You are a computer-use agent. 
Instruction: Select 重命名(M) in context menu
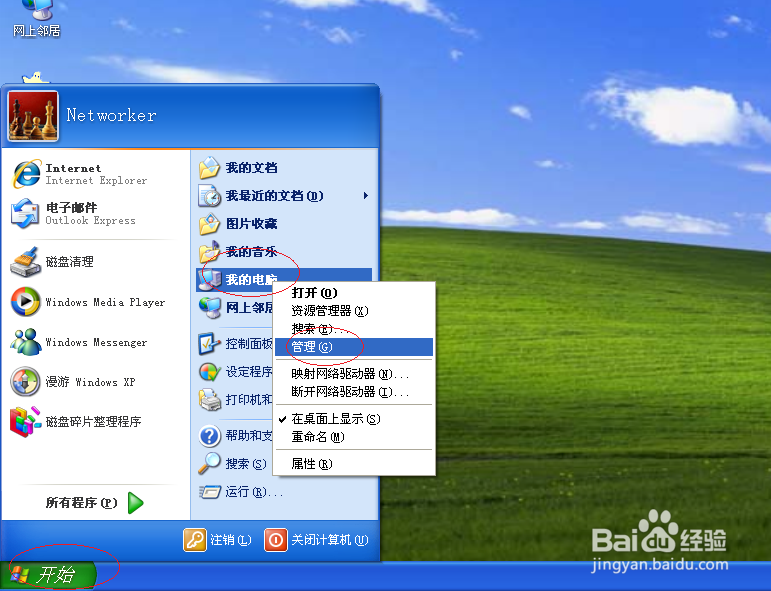coord(354,437)
